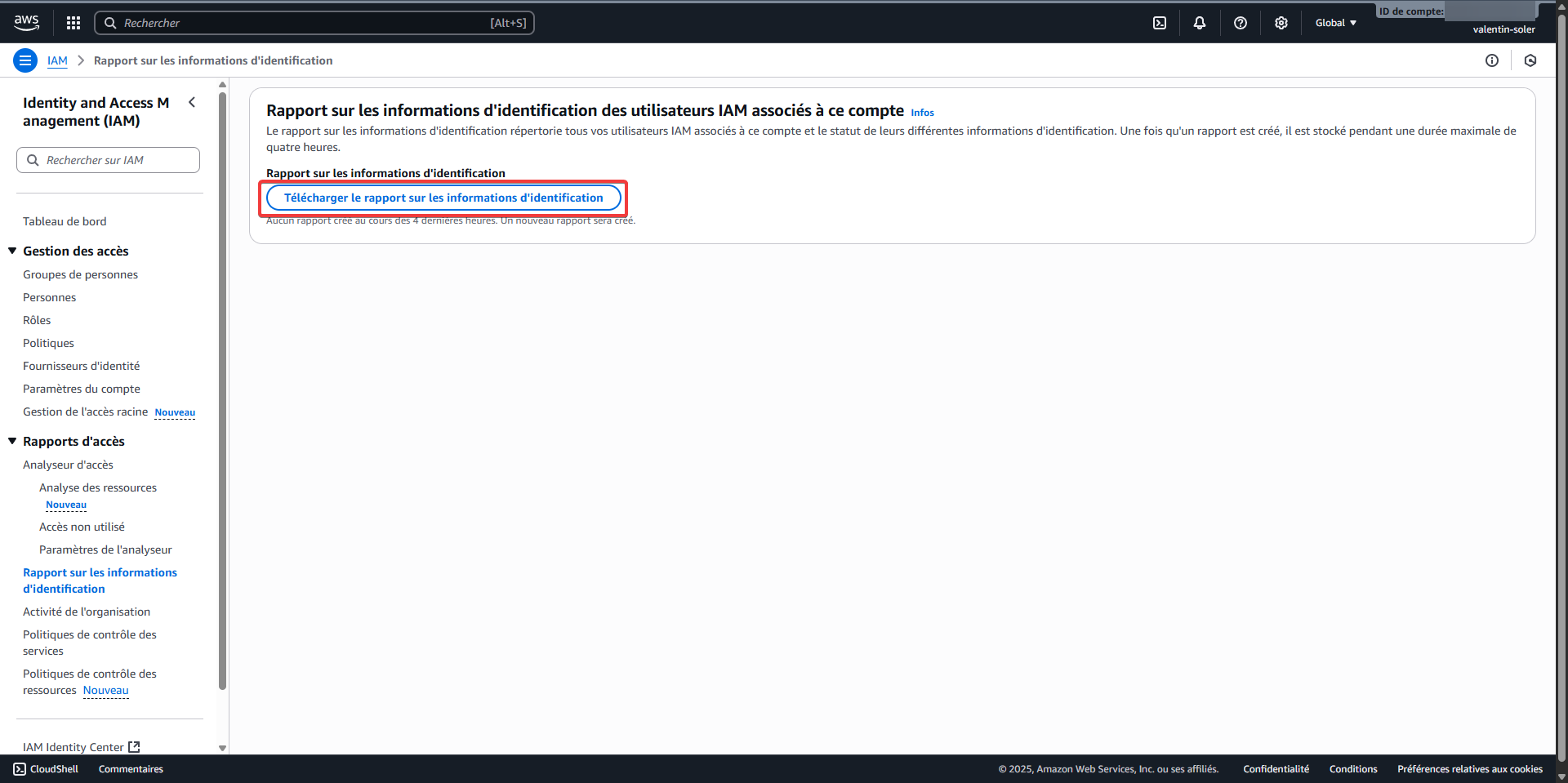Open IAM Identity Center external link
1568x783 pixels.
click(81, 747)
